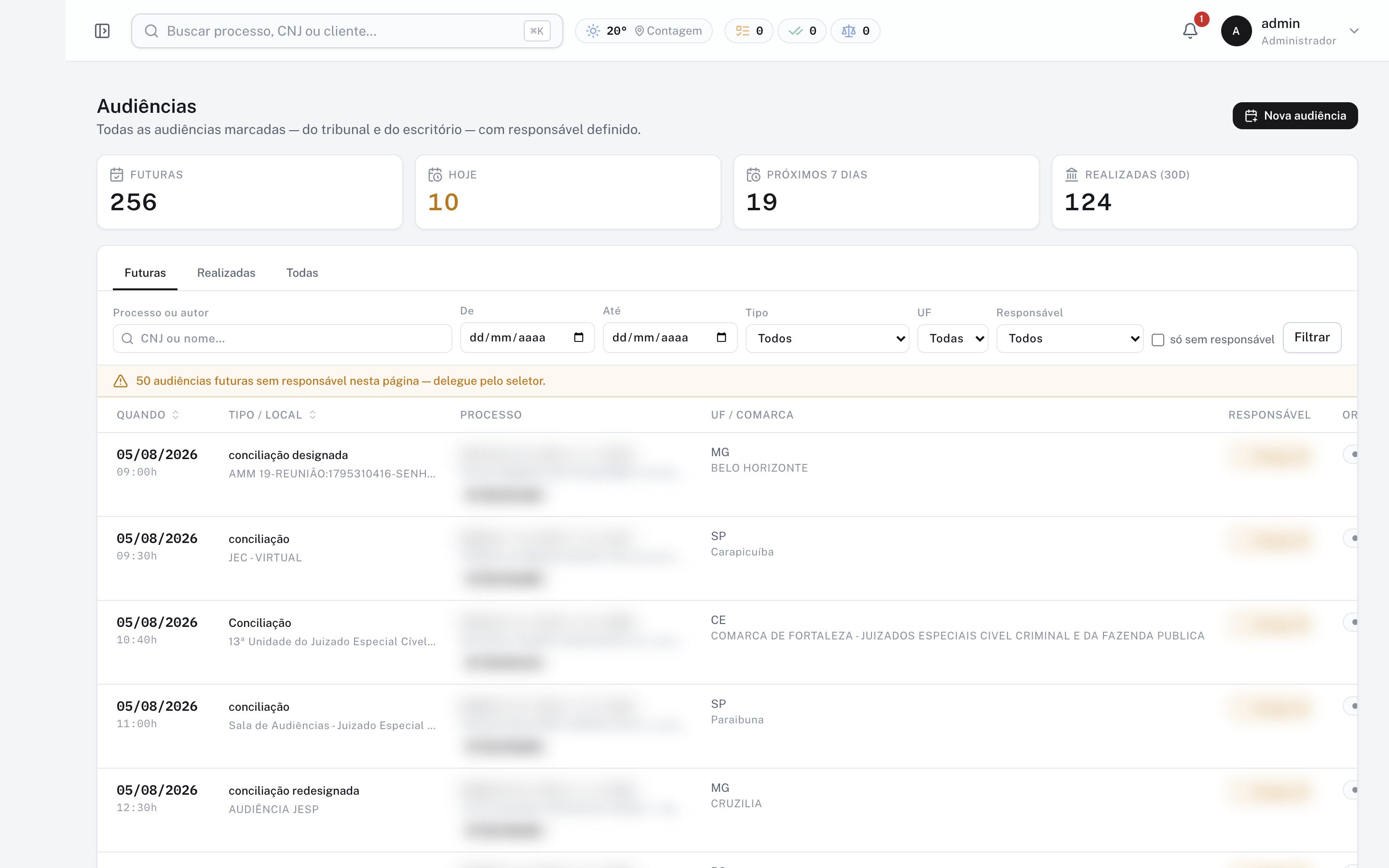Click the admin avatar circle
This screenshot has width=1389, height=868.
point(1236,31)
